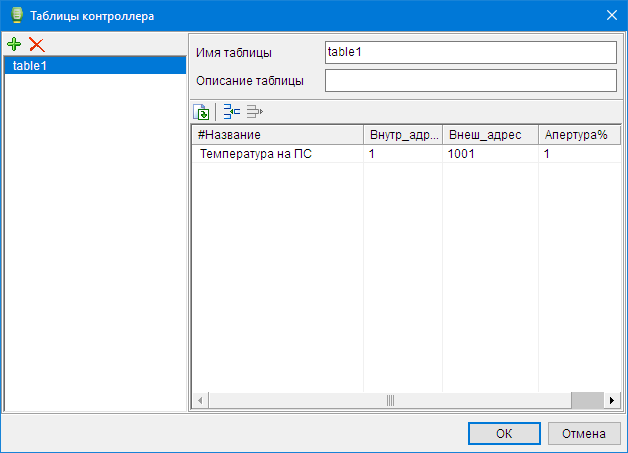The height and width of the screenshot is (453, 628).
Task: Click the horizontal scrollbar thumb
Action: (390, 400)
